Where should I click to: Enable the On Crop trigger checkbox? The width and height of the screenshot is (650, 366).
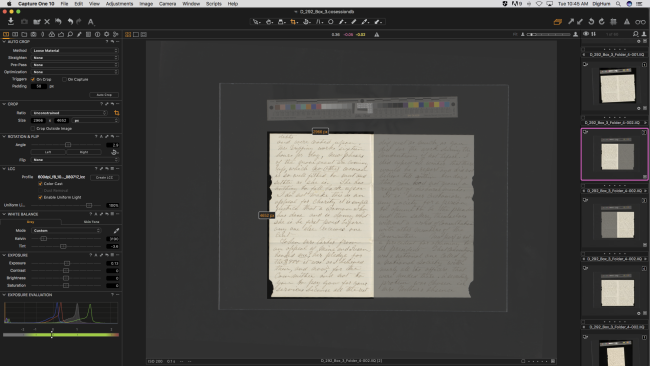tap(33, 79)
